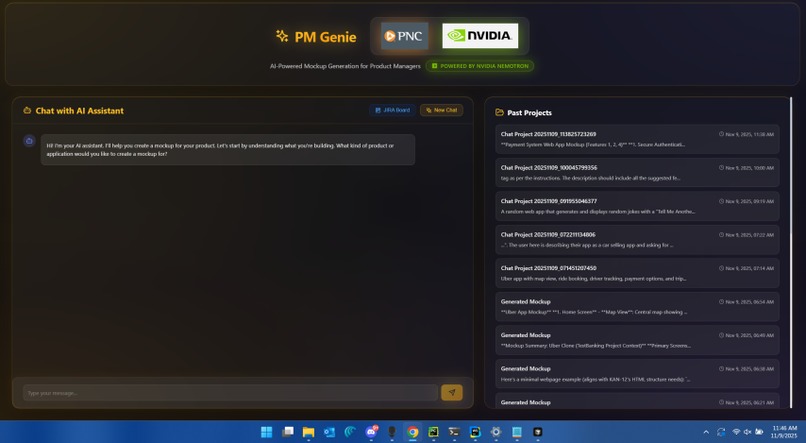The width and height of the screenshot is (806, 443).
Task: Click the minimal webpage example description
Action: (595, 379)
